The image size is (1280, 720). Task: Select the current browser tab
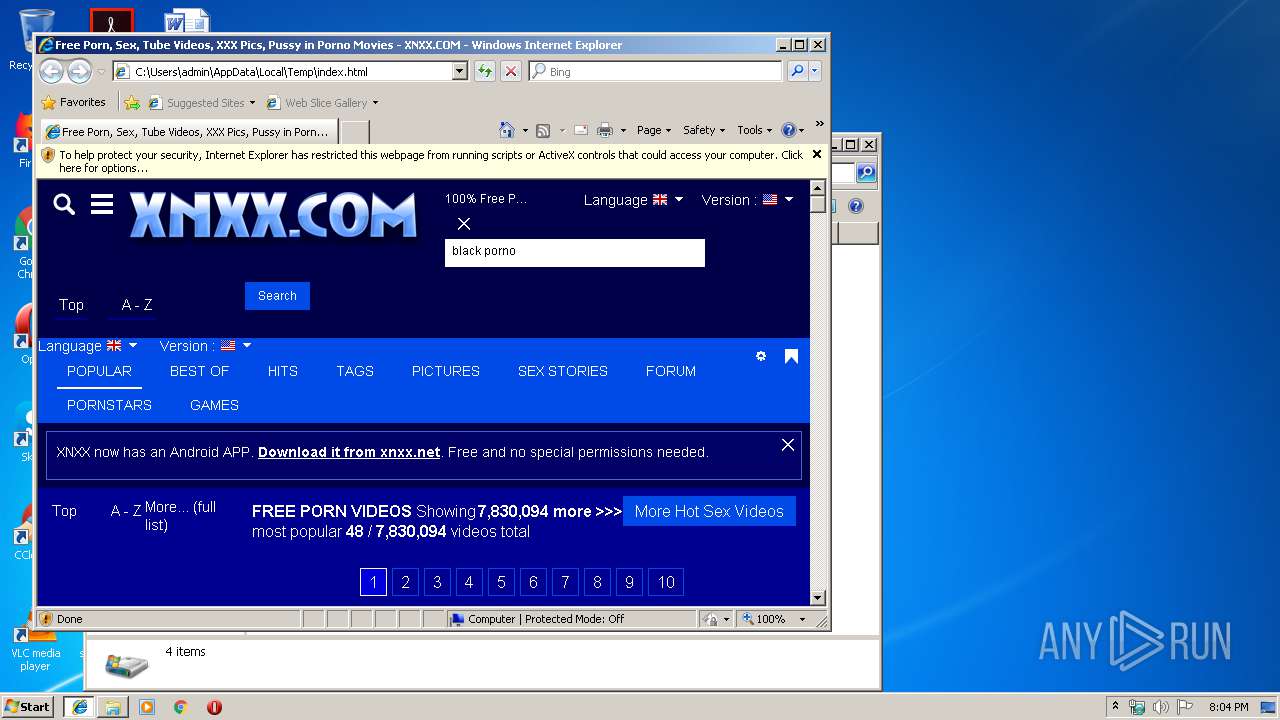pyautogui.click(x=188, y=131)
